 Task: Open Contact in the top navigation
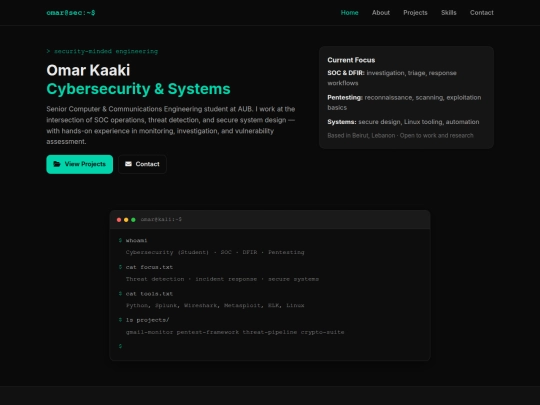(481, 13)
